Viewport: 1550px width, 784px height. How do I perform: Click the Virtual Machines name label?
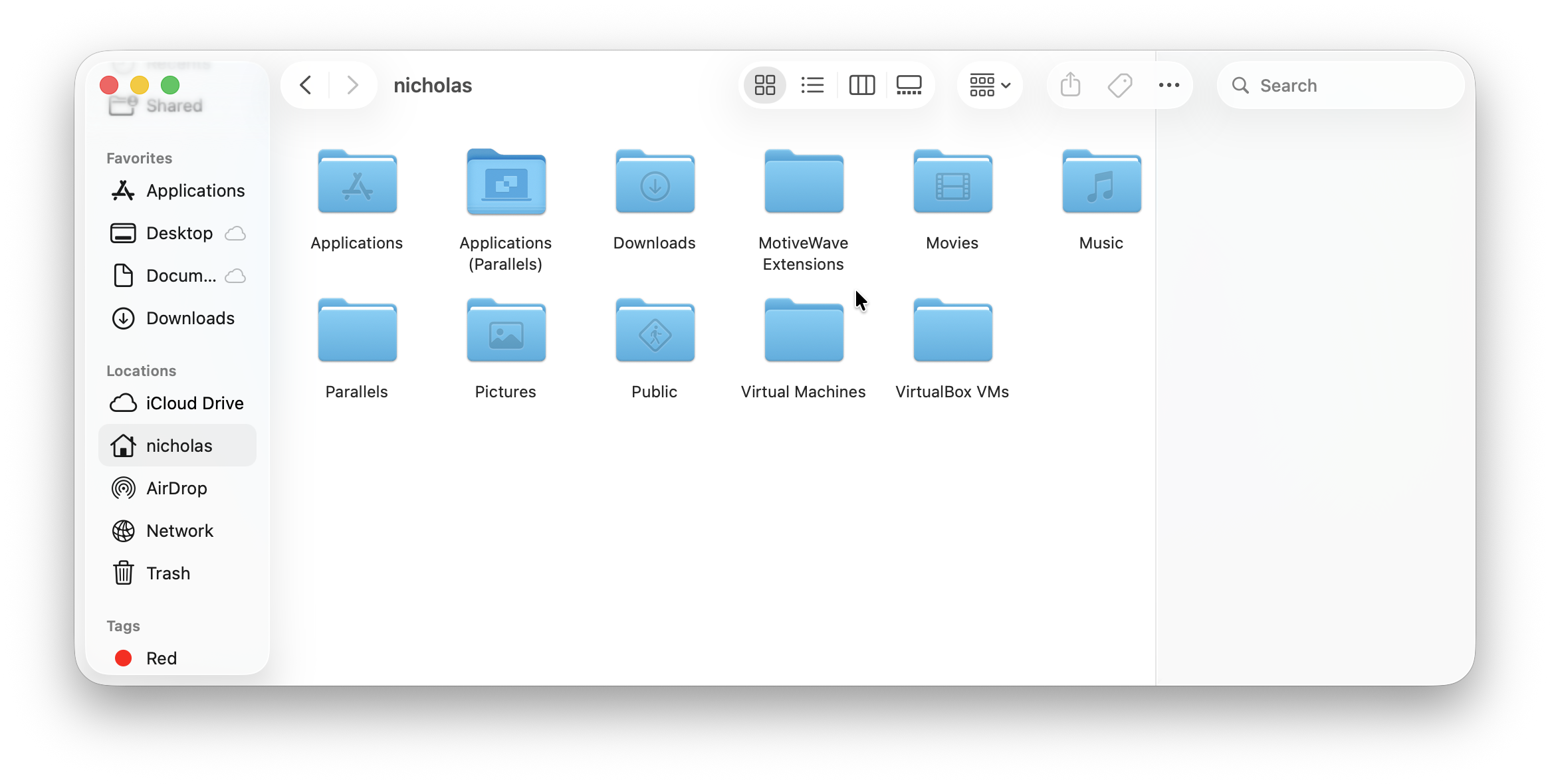pyautogui.click(x=804, y=392)
